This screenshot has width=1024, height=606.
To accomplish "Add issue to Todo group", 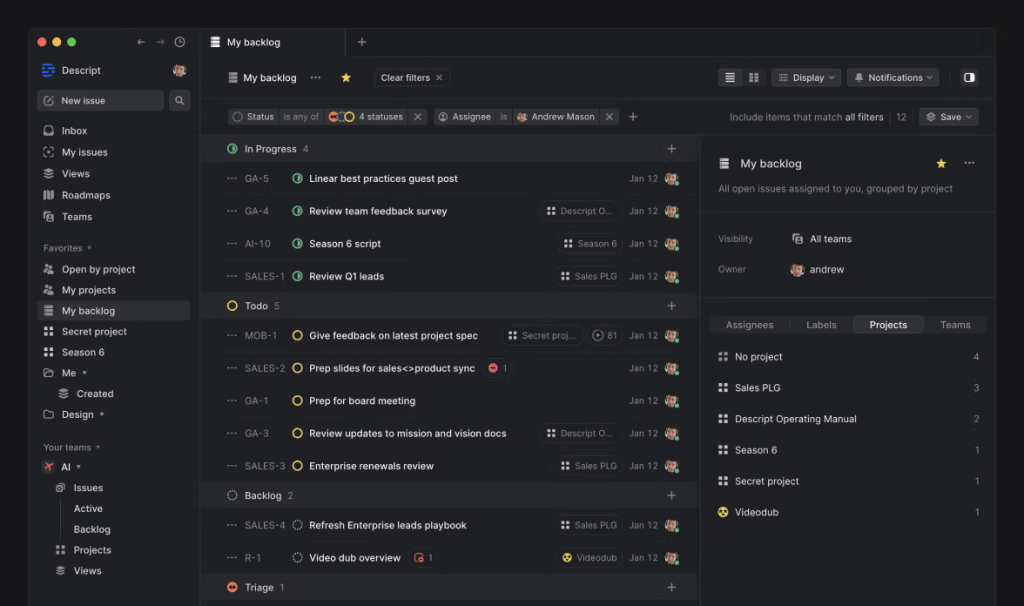I will pos(671,306).
